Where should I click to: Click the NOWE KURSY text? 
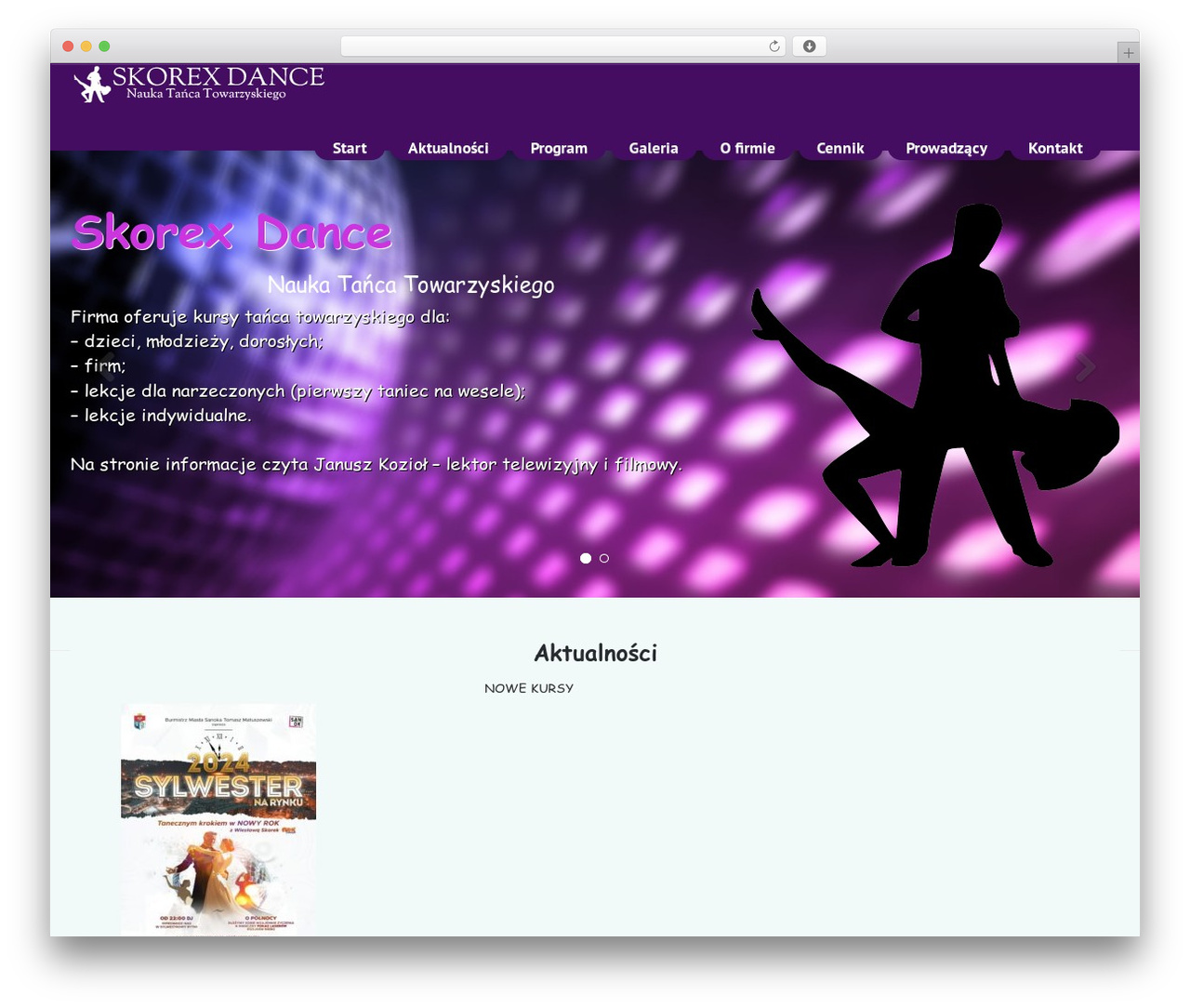(529, 688)
